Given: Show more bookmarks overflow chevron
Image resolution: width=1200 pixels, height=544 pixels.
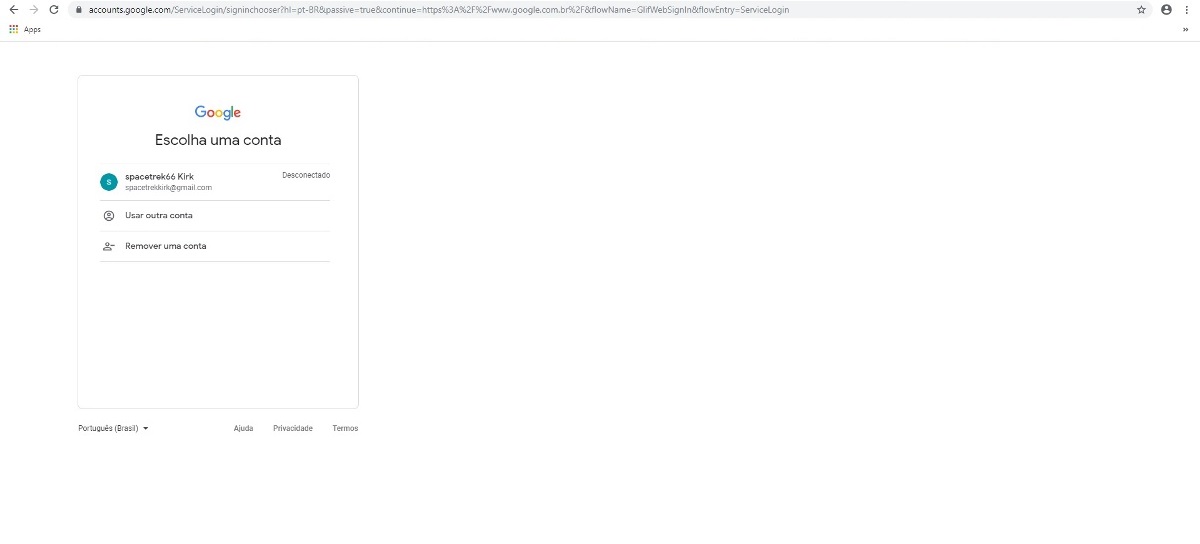Looking at the screenshot, I should [1186, 30].
